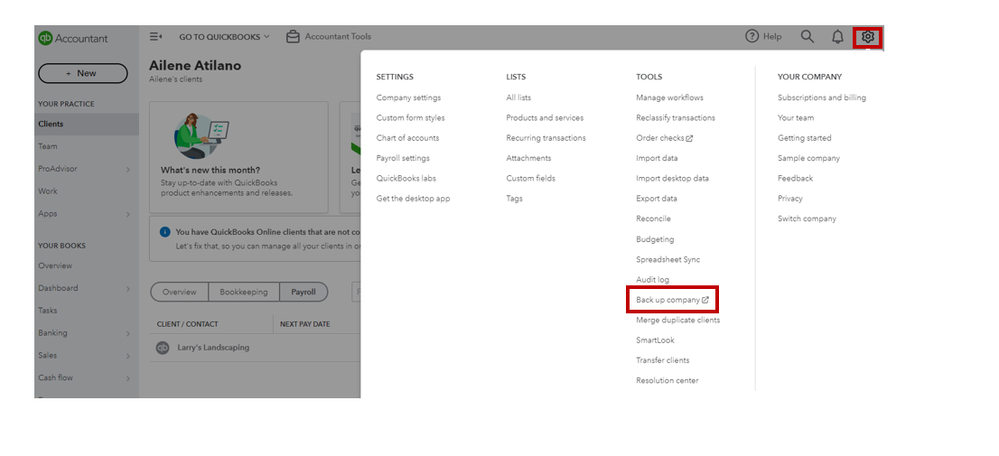This screenshot has width=999, height=456.
Task: Open Company settings
Action: click(x=408, y=98)
